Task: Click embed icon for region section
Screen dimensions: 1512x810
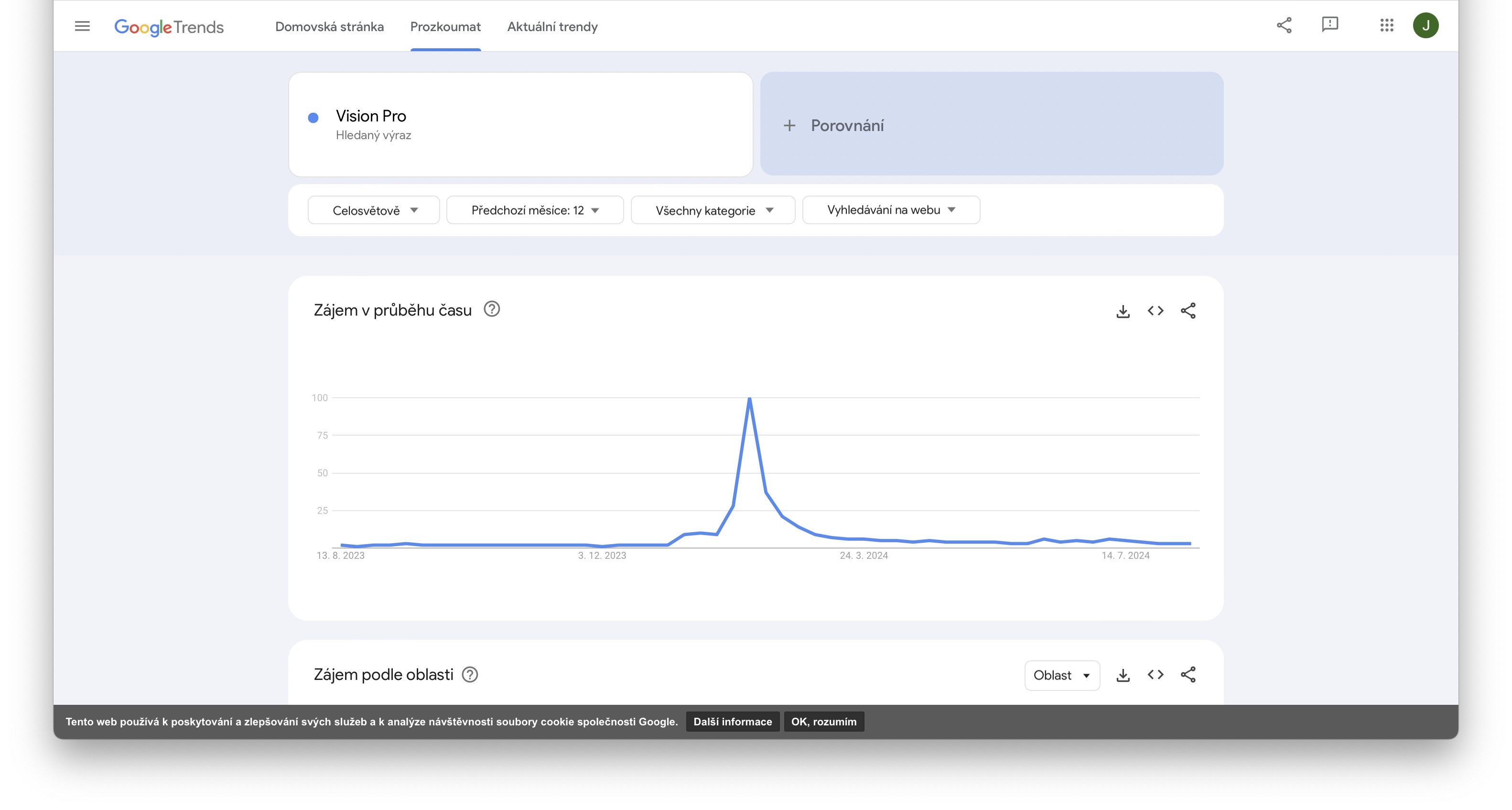Action: [x=1155, y=675]
